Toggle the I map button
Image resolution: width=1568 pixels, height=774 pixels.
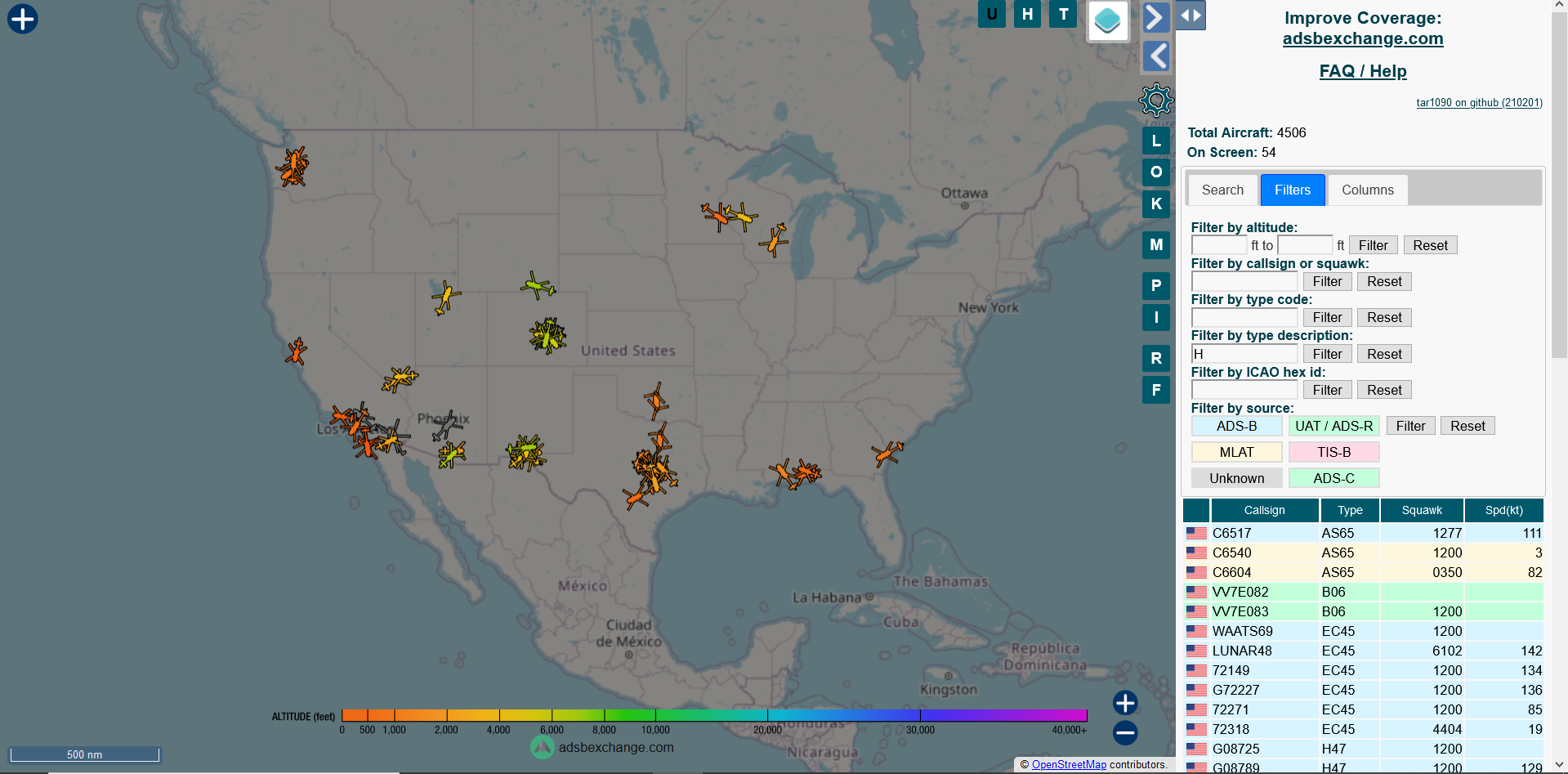pos(1156,317)
